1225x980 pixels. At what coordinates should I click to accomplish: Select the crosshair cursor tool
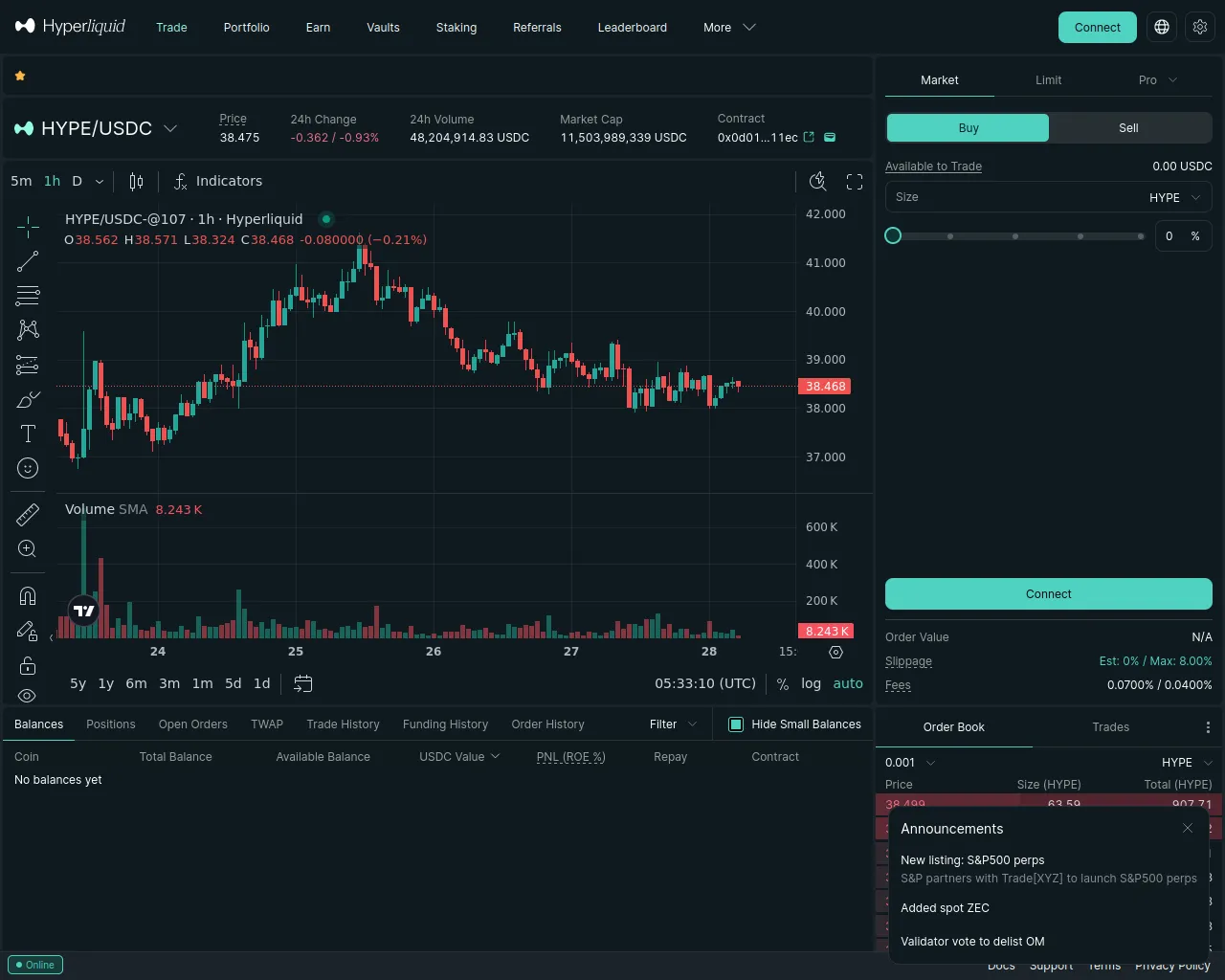[28, 227]
